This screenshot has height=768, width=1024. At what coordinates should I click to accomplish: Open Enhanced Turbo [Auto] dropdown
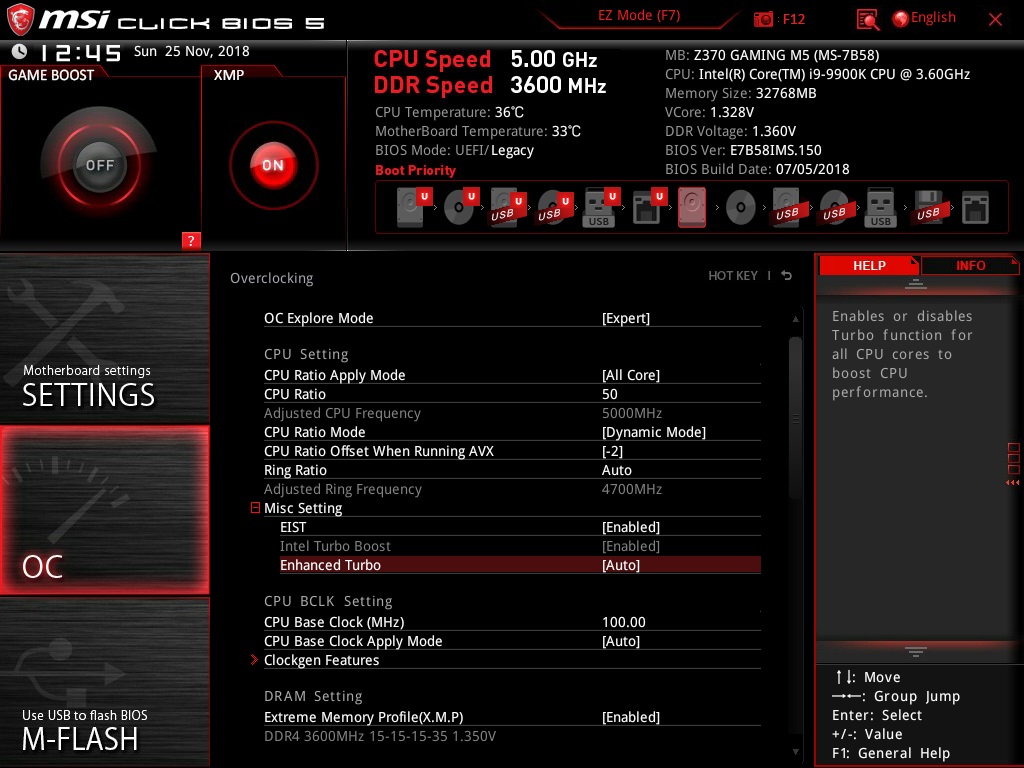click(x=620, y=565)
